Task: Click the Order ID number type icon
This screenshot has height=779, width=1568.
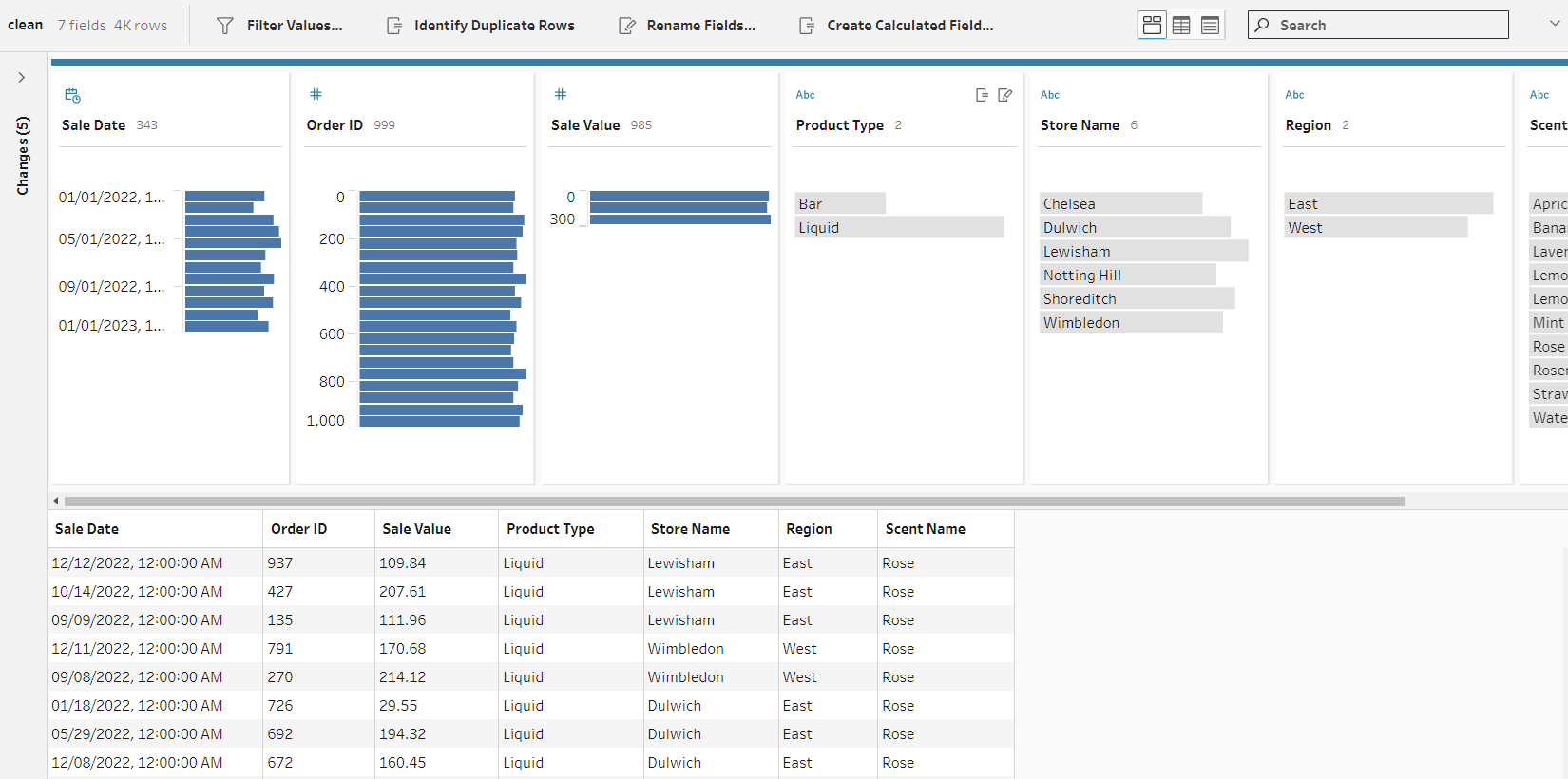Action: (316, 94)
